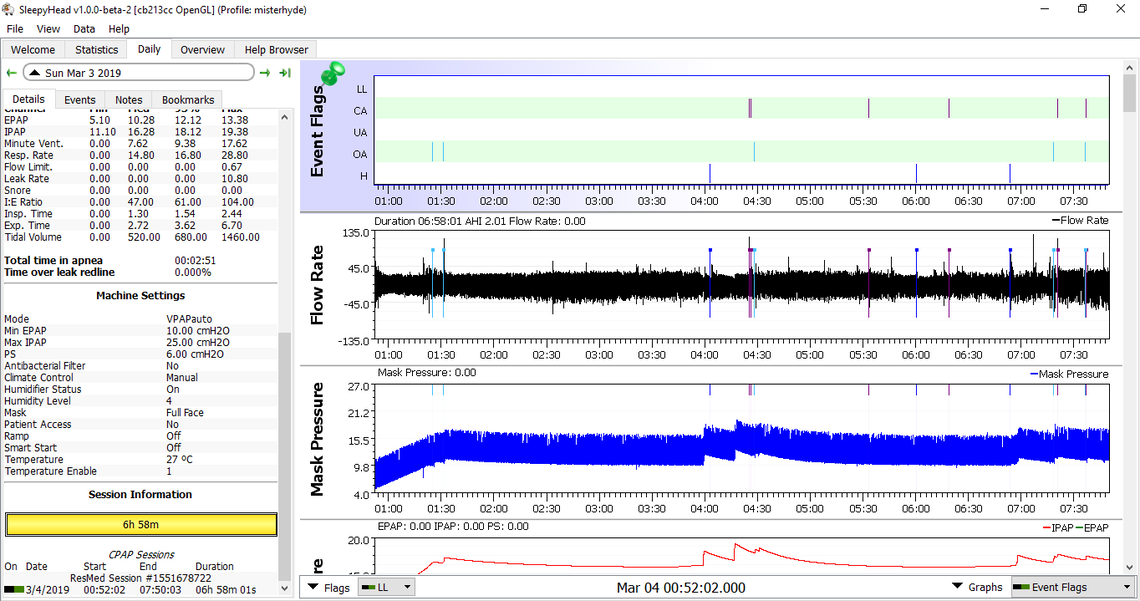Click the Time over leak redline text
This screenshot has width=1140, height=601.
tap(60, 272)
